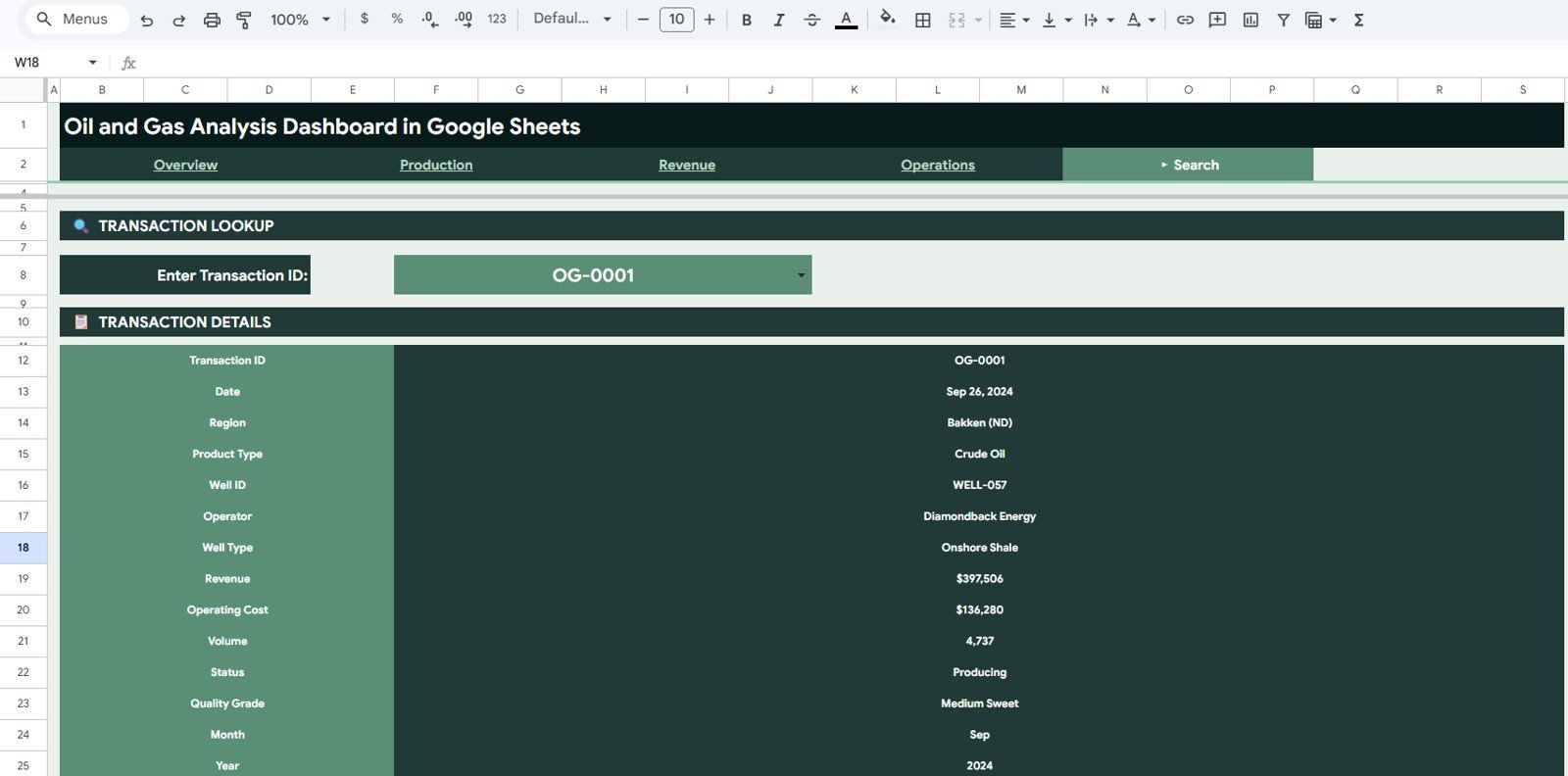Expand the Name Box dropdown arrow

click(x=93, y=62)
